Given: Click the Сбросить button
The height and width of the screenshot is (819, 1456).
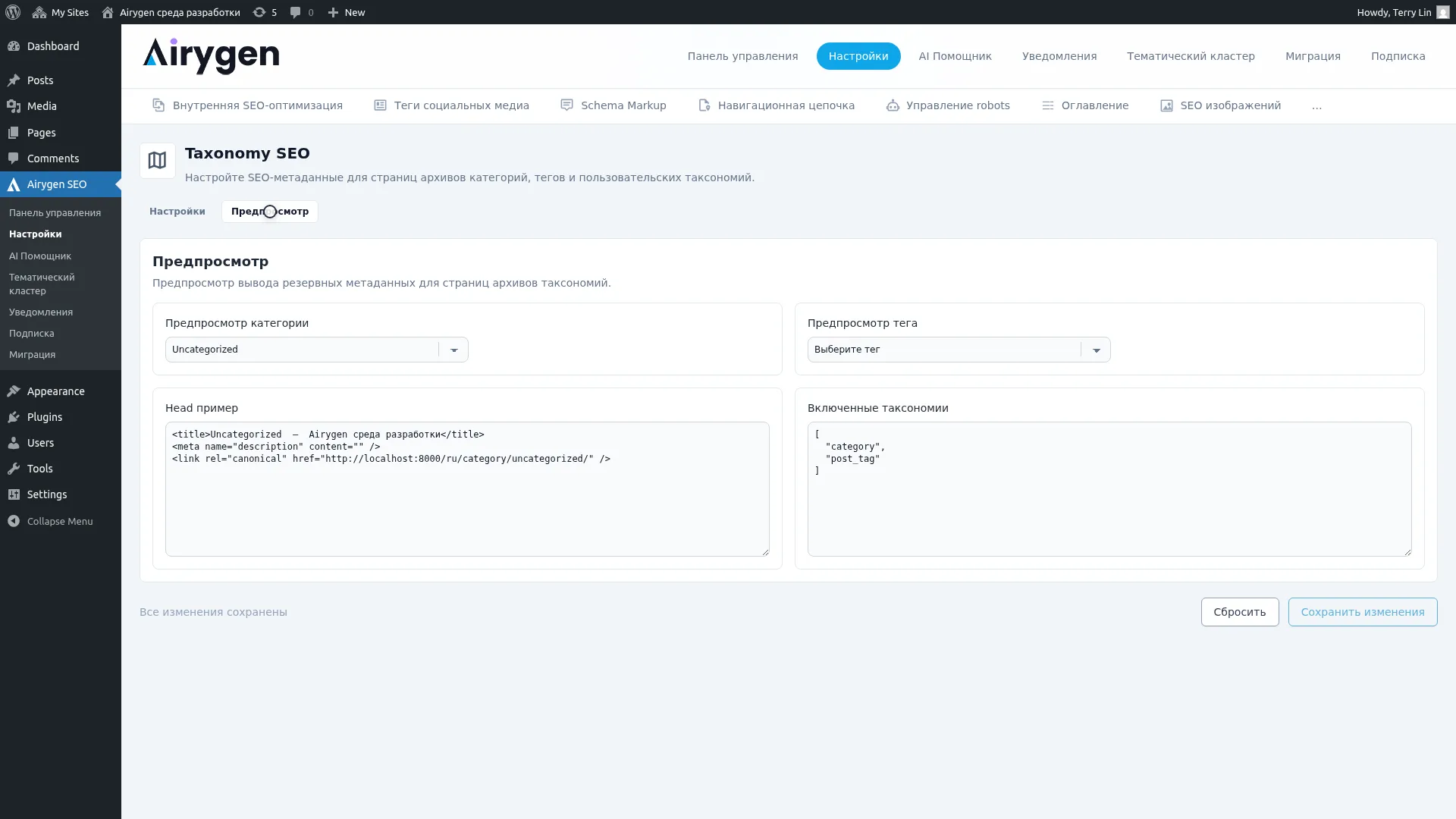Looking at the screenshot, I should point(1240,612).
